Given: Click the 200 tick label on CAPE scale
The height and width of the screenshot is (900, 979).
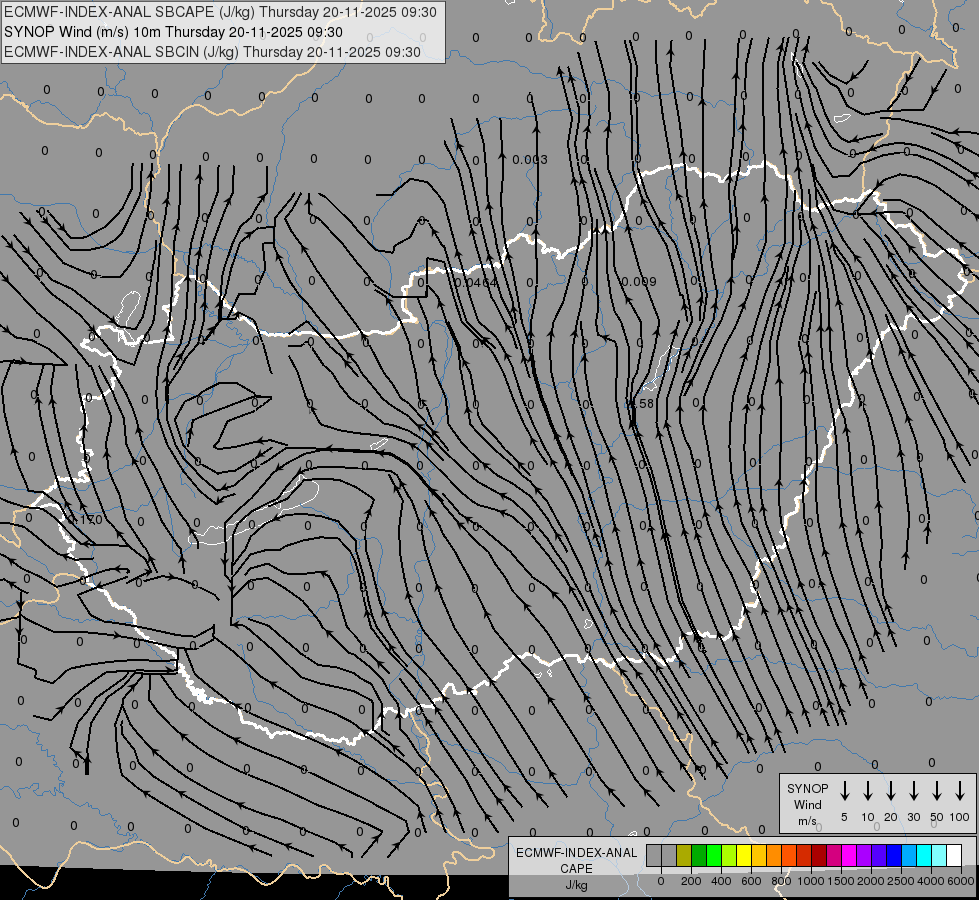Looking at the screenshot, I should tap(691, 881).
